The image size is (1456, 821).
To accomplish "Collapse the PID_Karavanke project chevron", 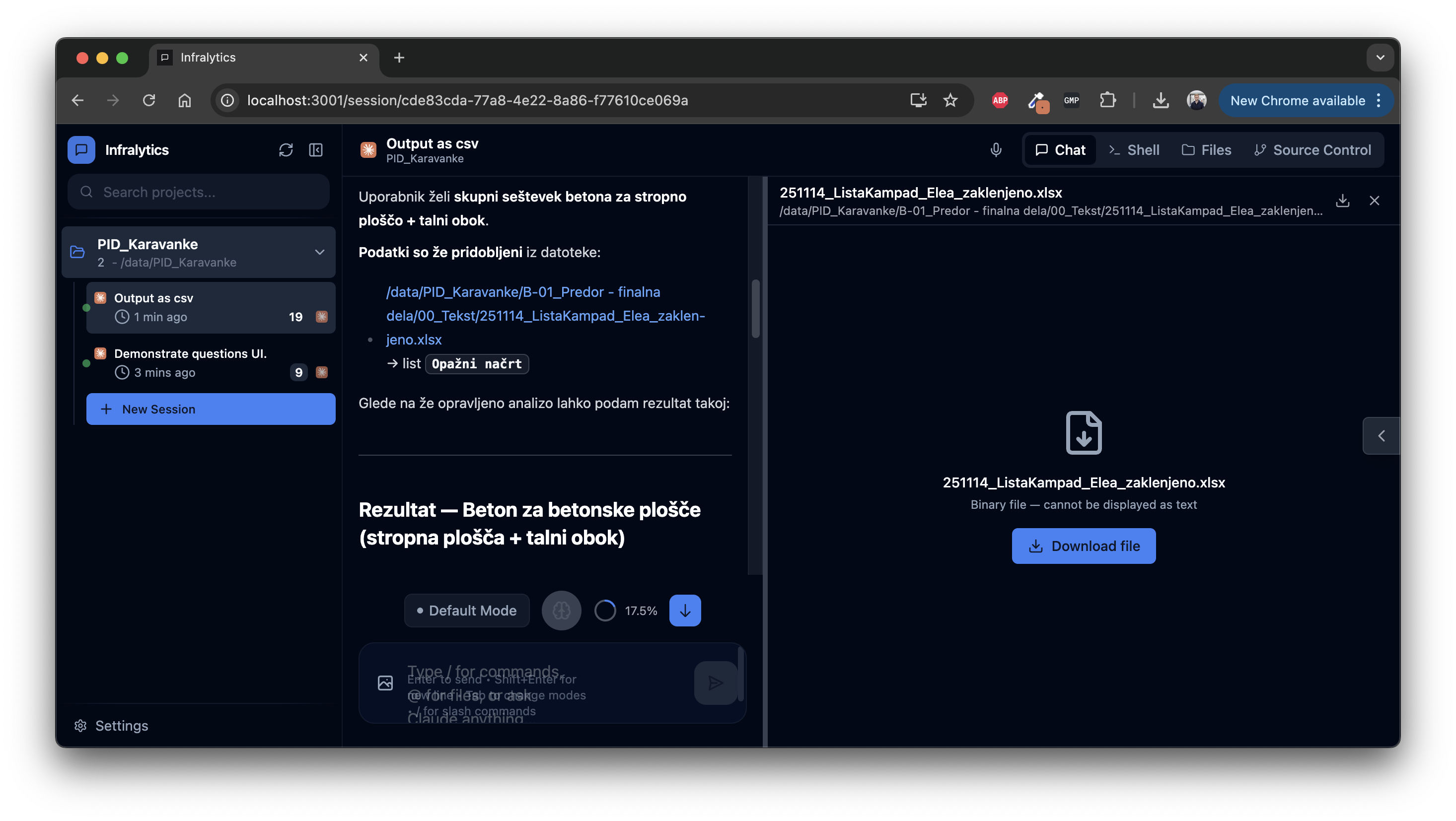I will click(320, 252).
